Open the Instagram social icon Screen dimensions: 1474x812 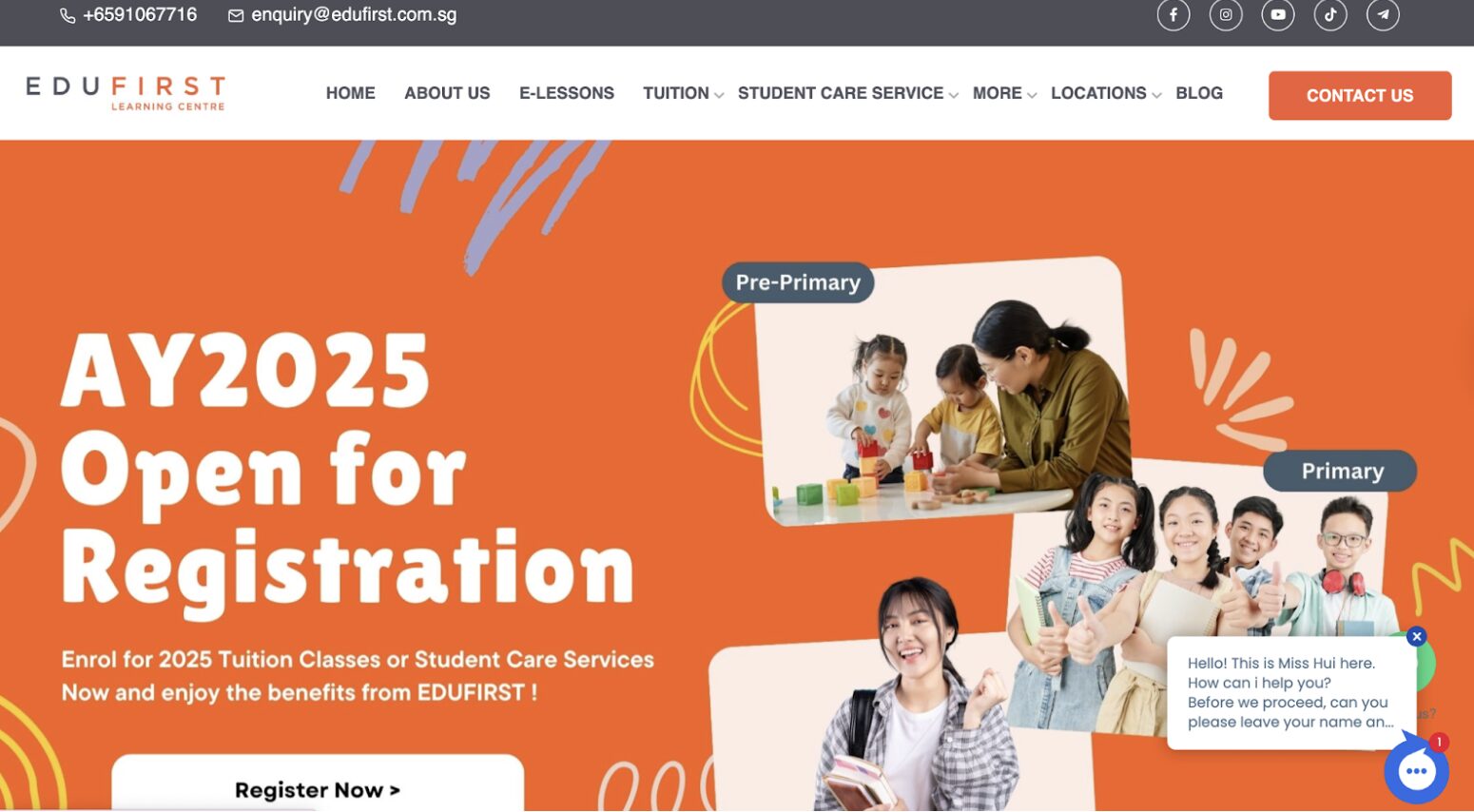point(1226,15)
